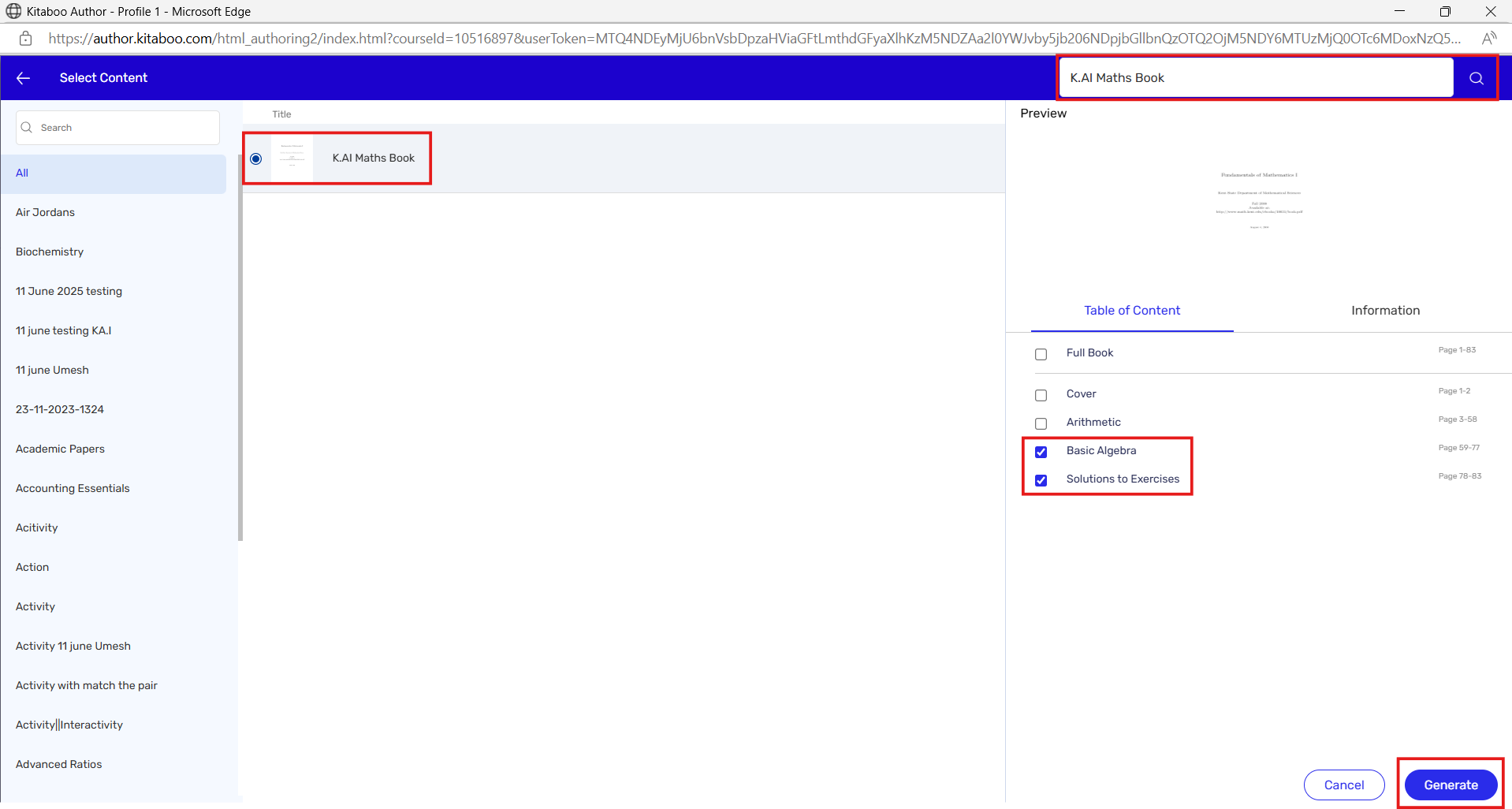Viewport: 1512px width, 809px height.
Task: Select the Air Jordans category
Action: 114,212
